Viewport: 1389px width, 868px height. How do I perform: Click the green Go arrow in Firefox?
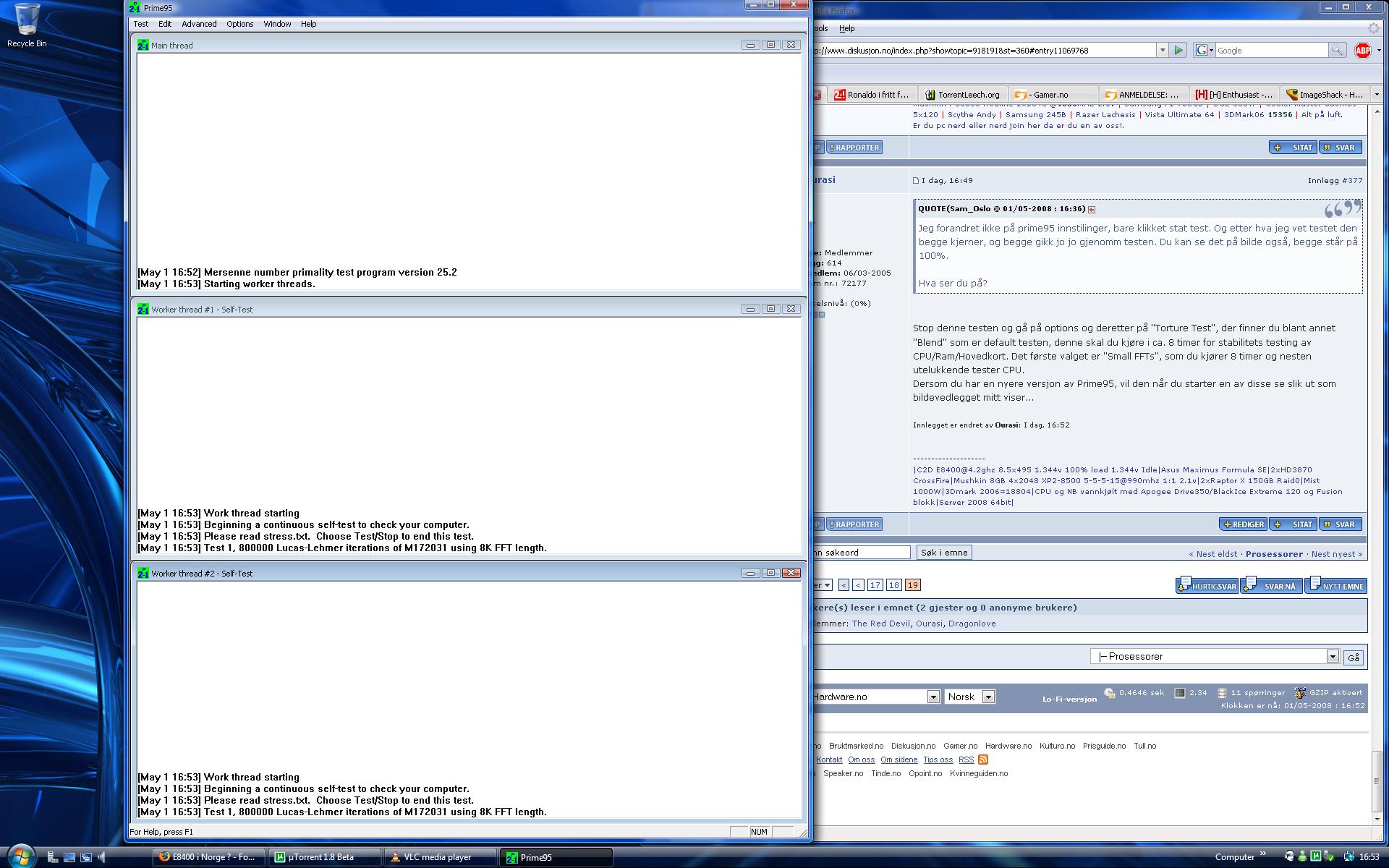(1178, 50)
